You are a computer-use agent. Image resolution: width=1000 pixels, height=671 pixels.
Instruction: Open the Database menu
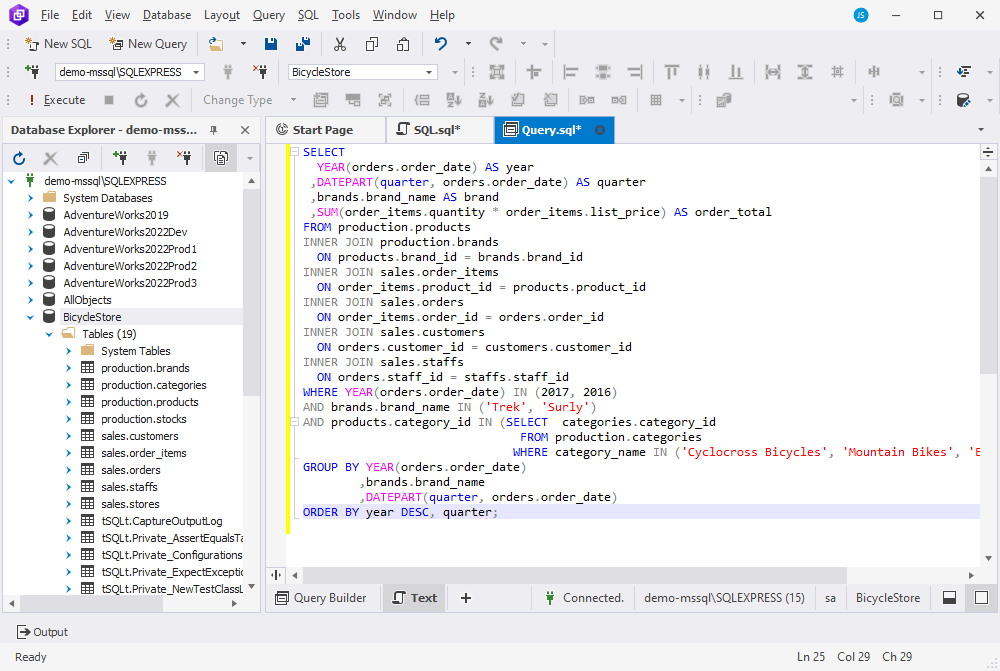(167, 15)
